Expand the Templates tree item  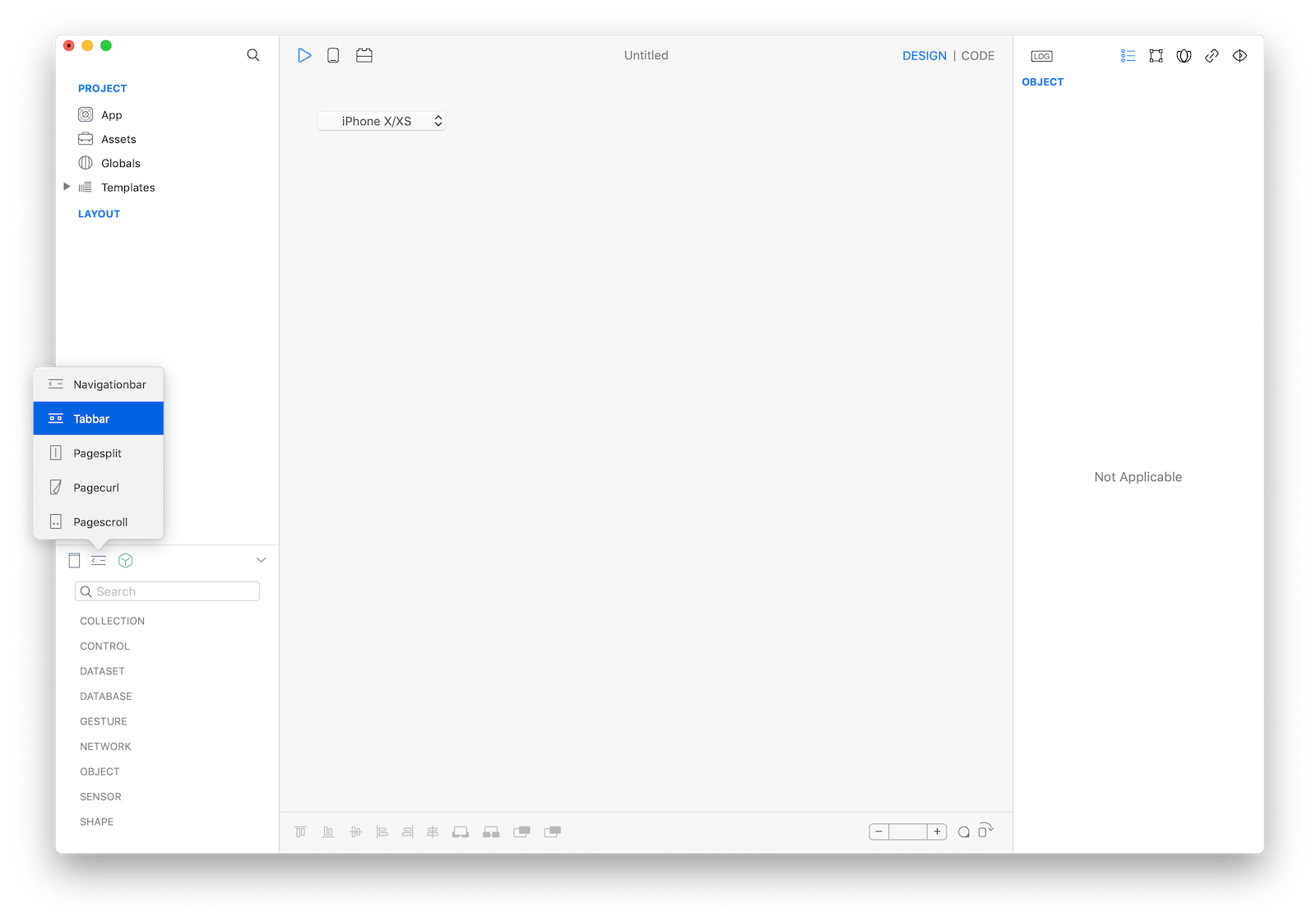[x=67, y=187]
